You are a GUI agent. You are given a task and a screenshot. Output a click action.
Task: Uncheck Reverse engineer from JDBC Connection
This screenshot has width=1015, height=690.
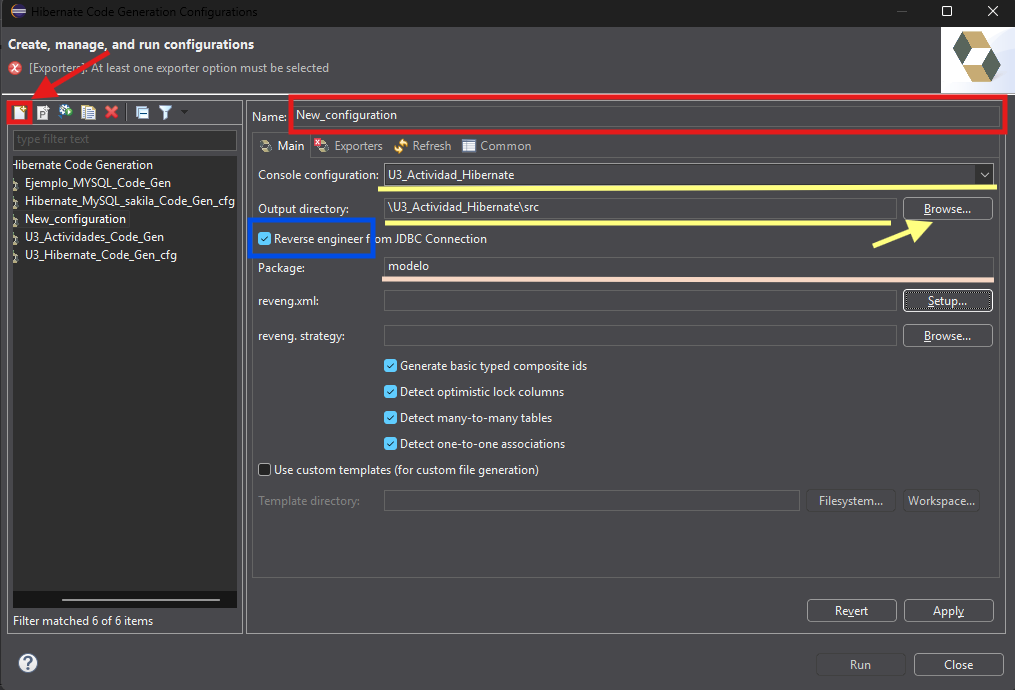[x=264, y=239]
